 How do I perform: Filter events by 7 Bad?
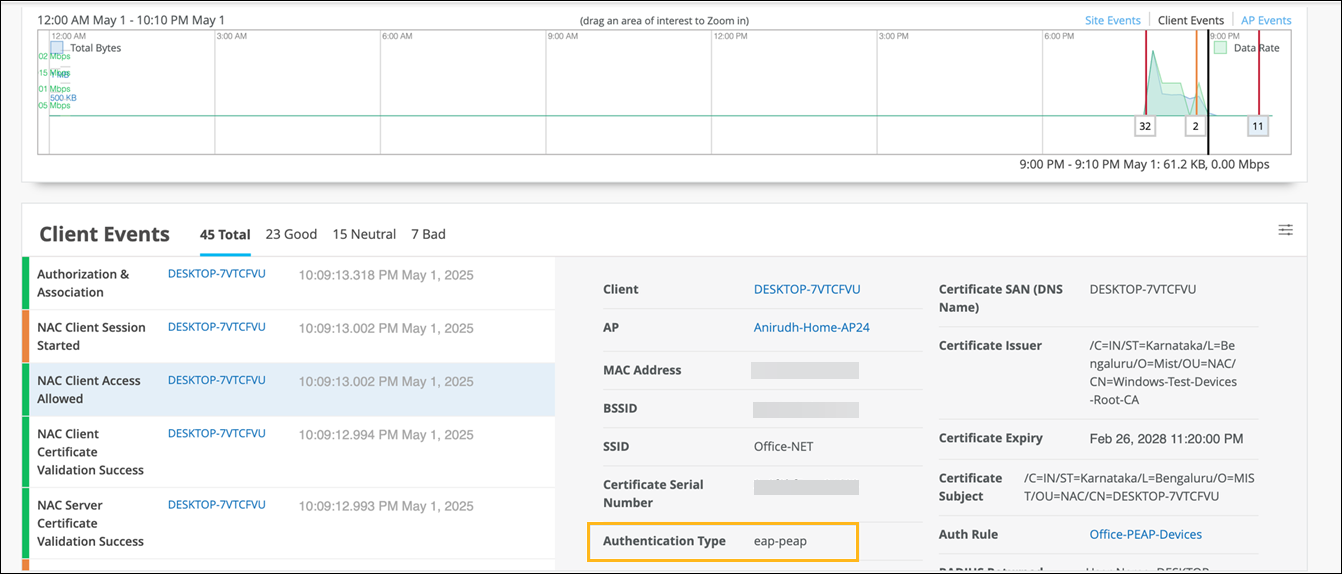pyautogui.click(x=428, y=234)
